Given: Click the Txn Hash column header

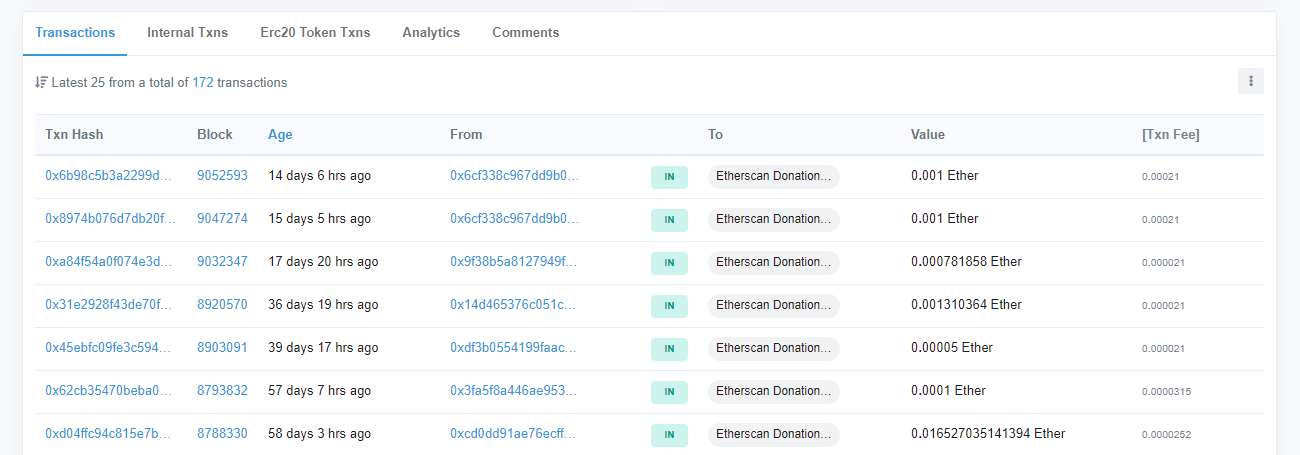Looking at the screenshot, I should tap(74, 135).
